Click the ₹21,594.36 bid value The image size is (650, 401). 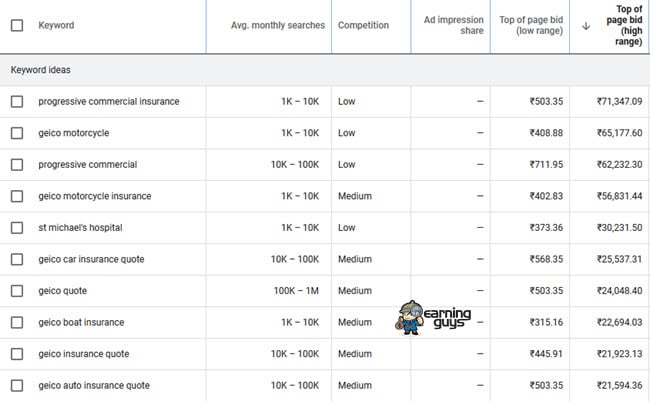[619, 385]
